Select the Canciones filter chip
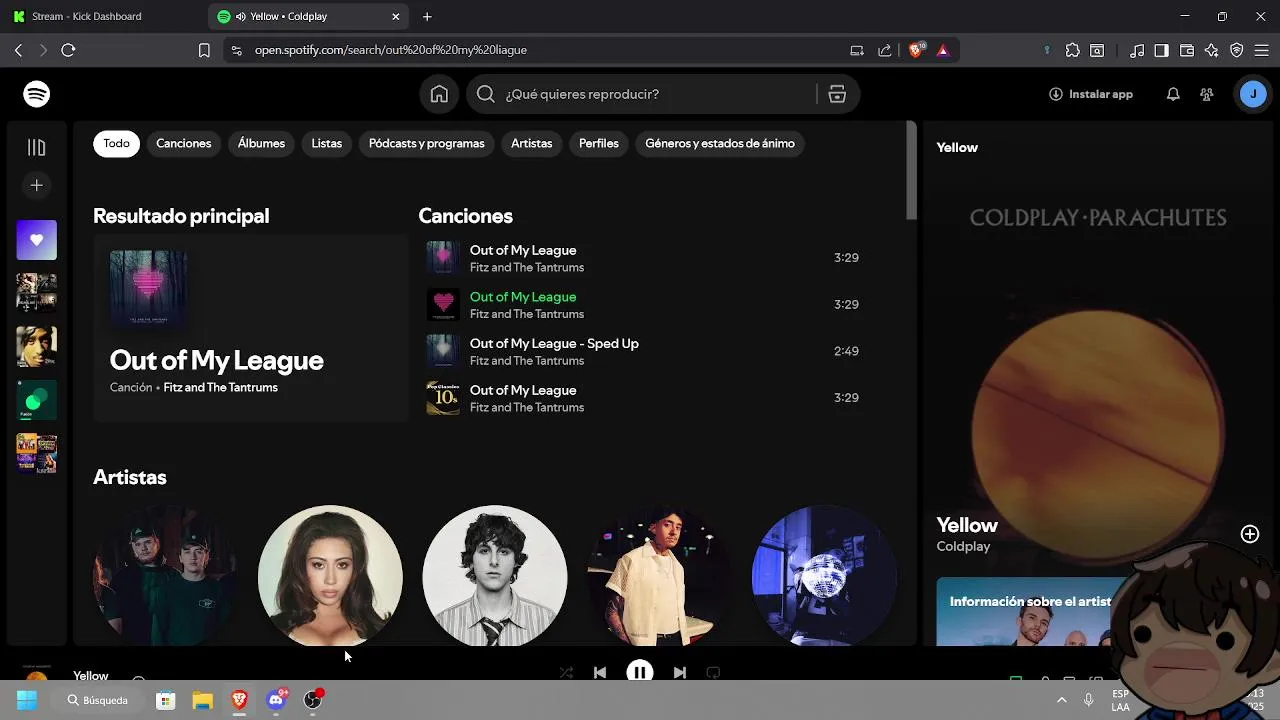 point(184,143)
